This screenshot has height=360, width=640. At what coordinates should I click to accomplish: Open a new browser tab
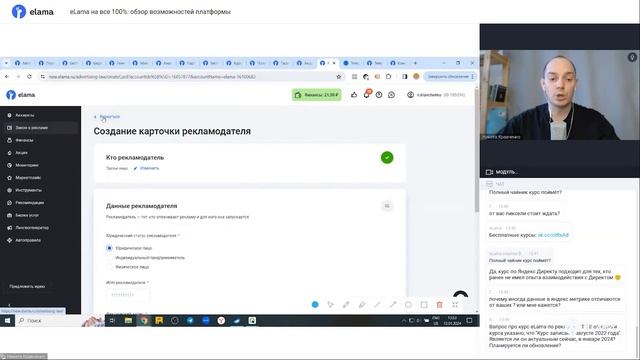pyautogui.click(x=416, y=63)
